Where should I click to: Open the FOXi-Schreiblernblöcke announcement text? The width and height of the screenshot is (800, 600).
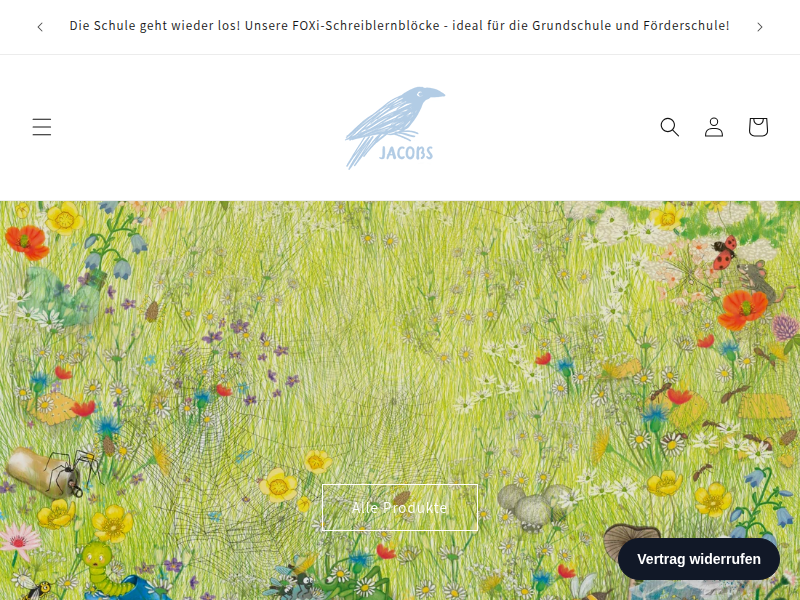tap(399, 26)
